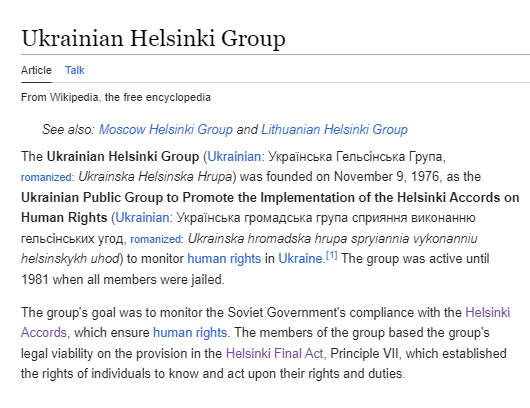Click the first romanized link
Viewport: 530px width, 408px height.
coord(46,177)
